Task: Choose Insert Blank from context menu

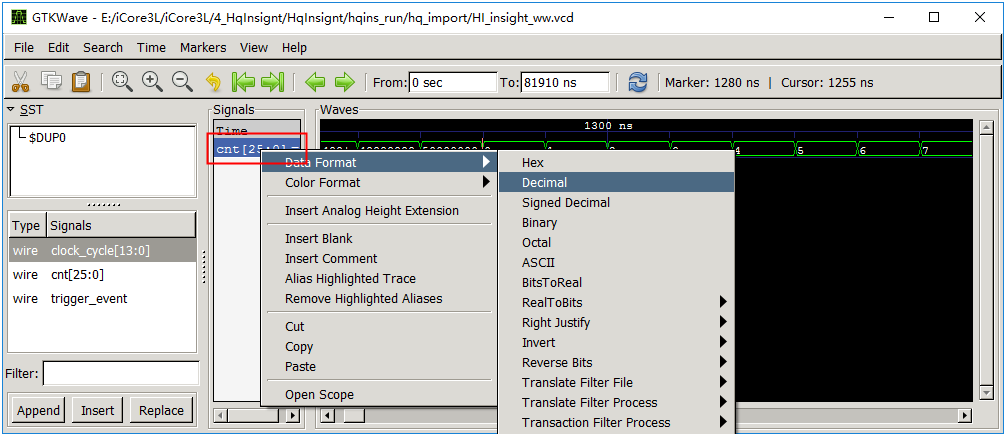Action: click(x=319, y=238)
